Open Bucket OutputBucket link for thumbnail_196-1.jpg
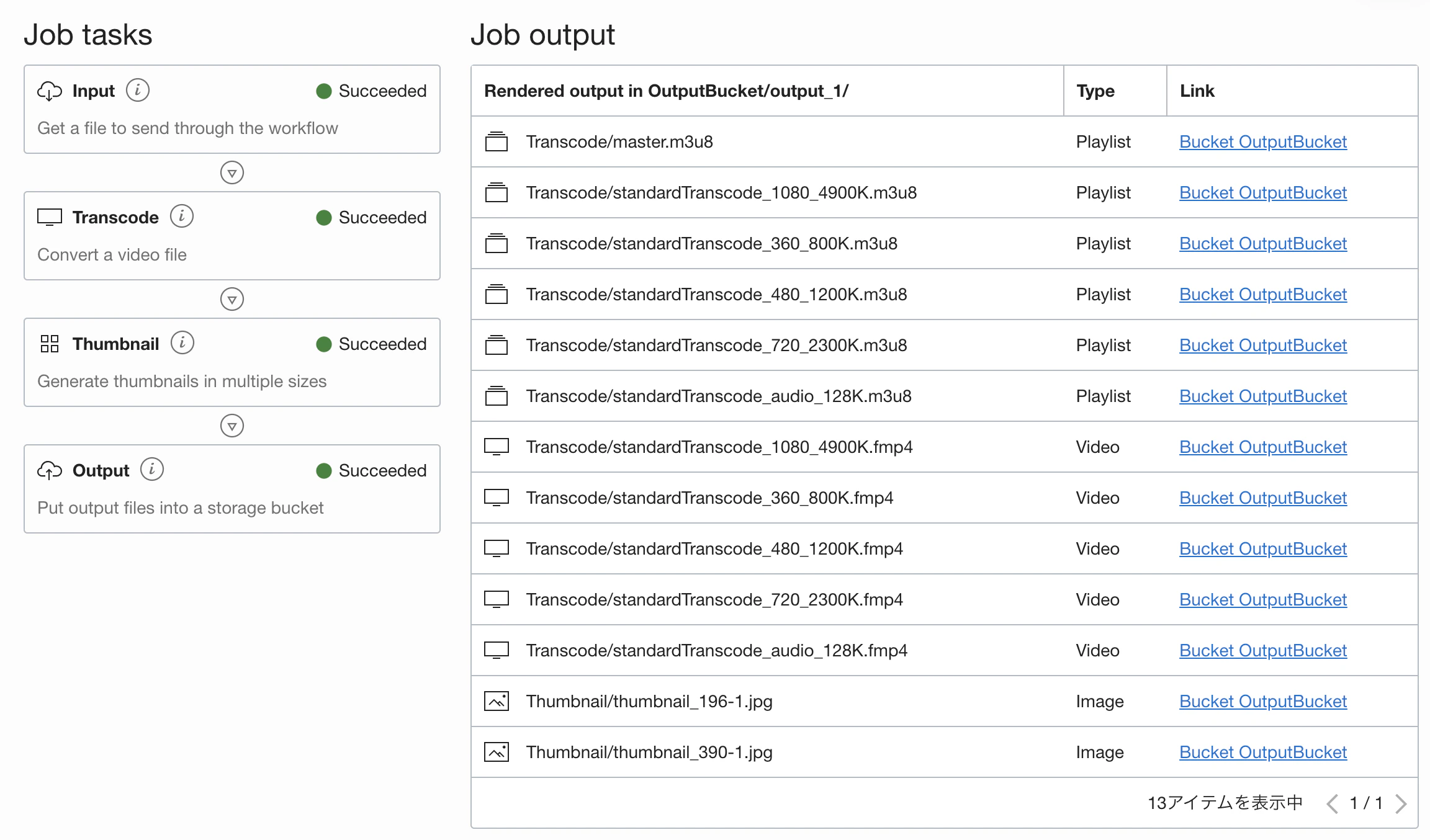 click(x=1263, y=701)
